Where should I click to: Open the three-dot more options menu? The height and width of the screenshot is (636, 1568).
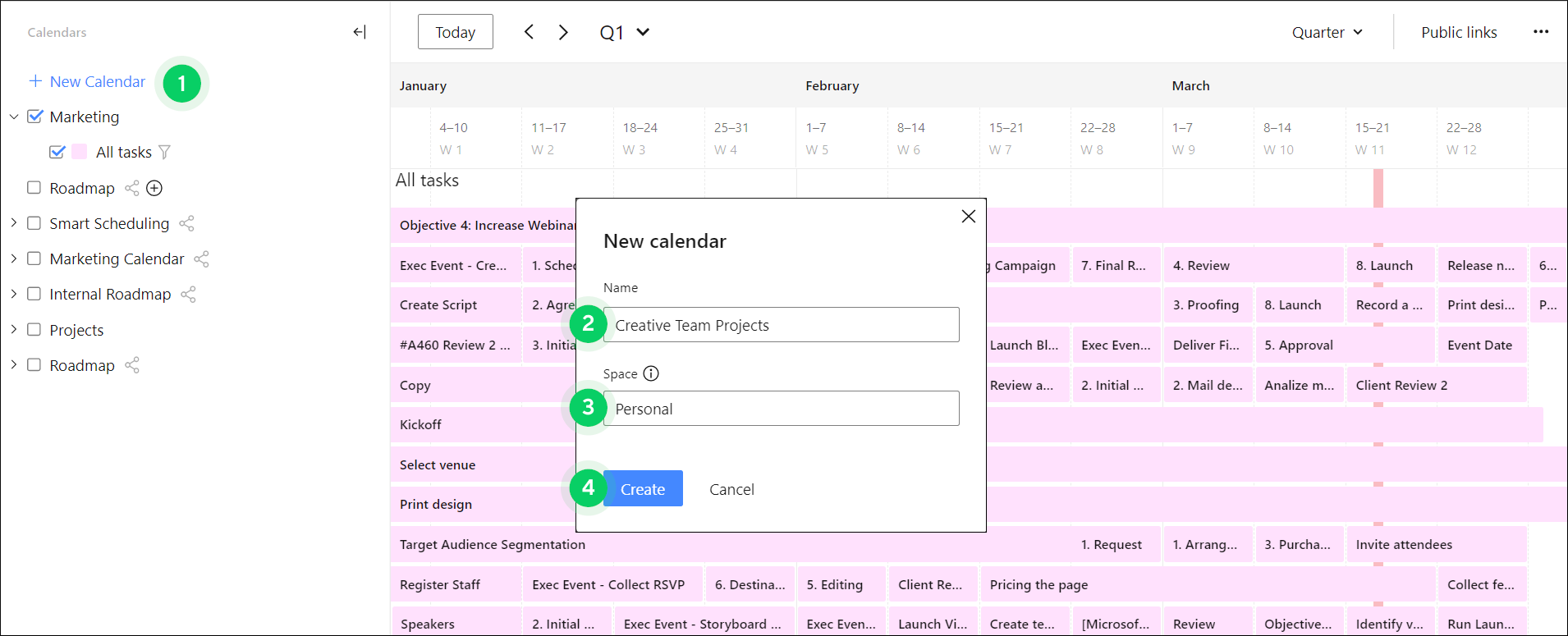coord(1540,32)
